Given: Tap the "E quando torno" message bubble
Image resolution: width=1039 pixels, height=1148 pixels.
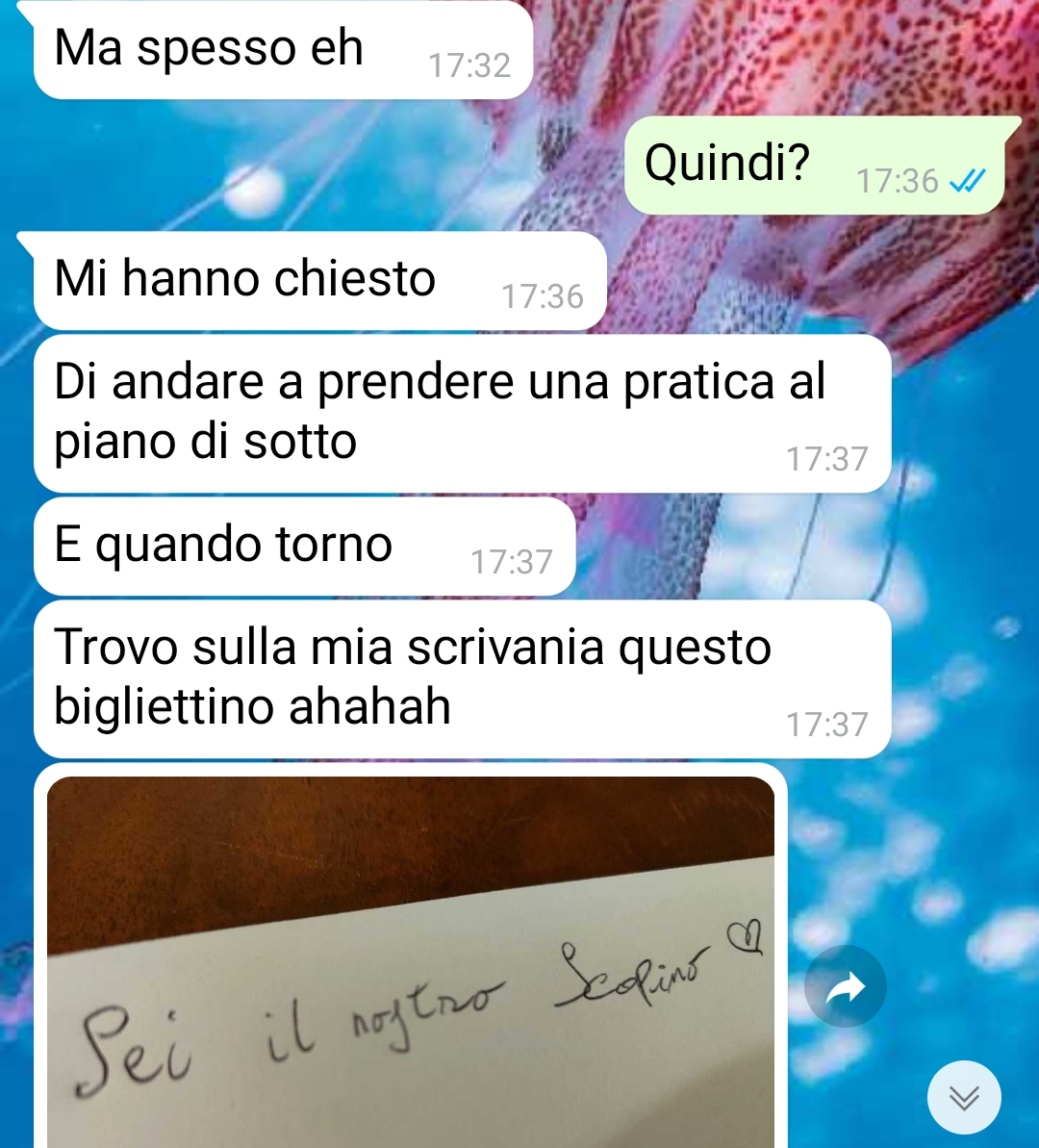Looking at the screenshot, I should coord(305,547).
